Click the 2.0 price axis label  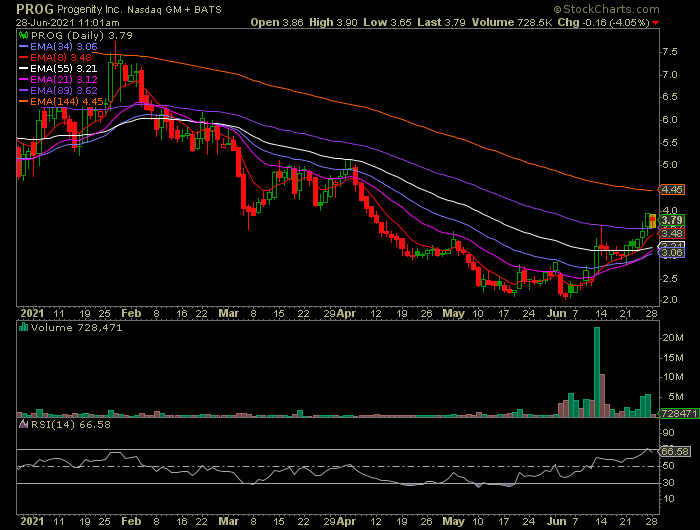point(670,300)
